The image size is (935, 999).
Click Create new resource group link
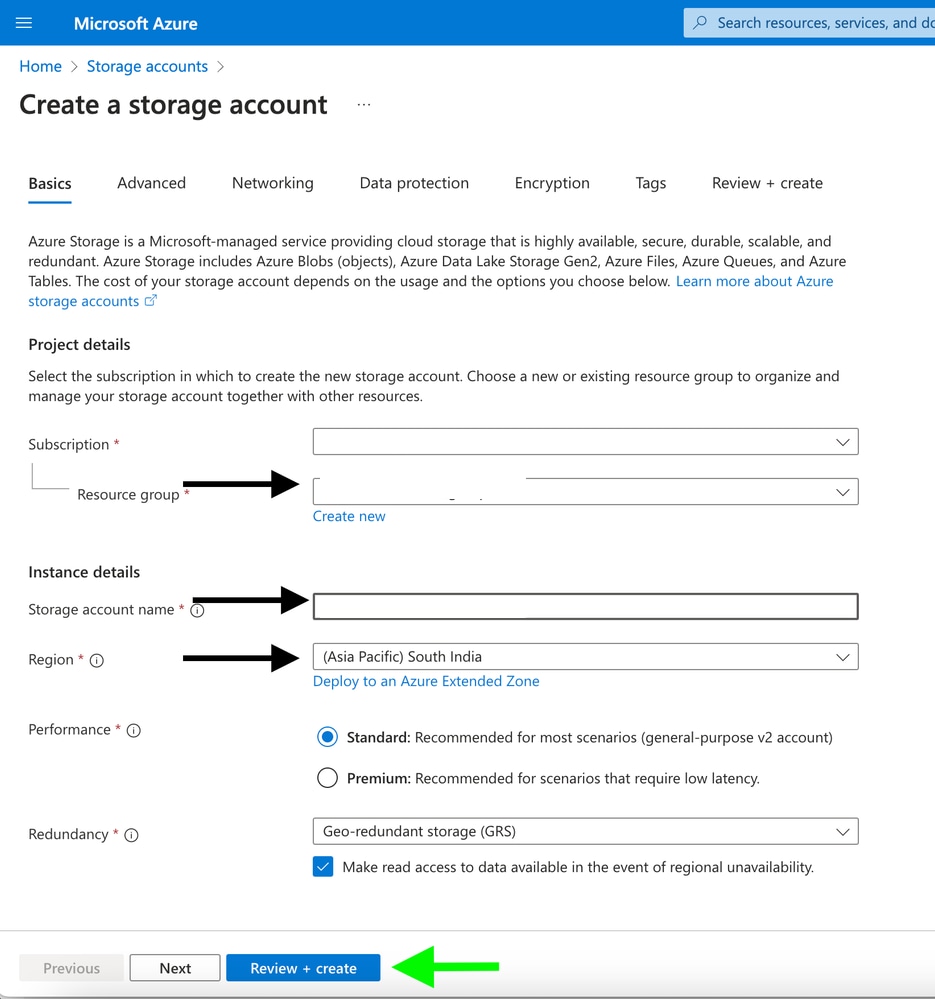click(349, 516)
